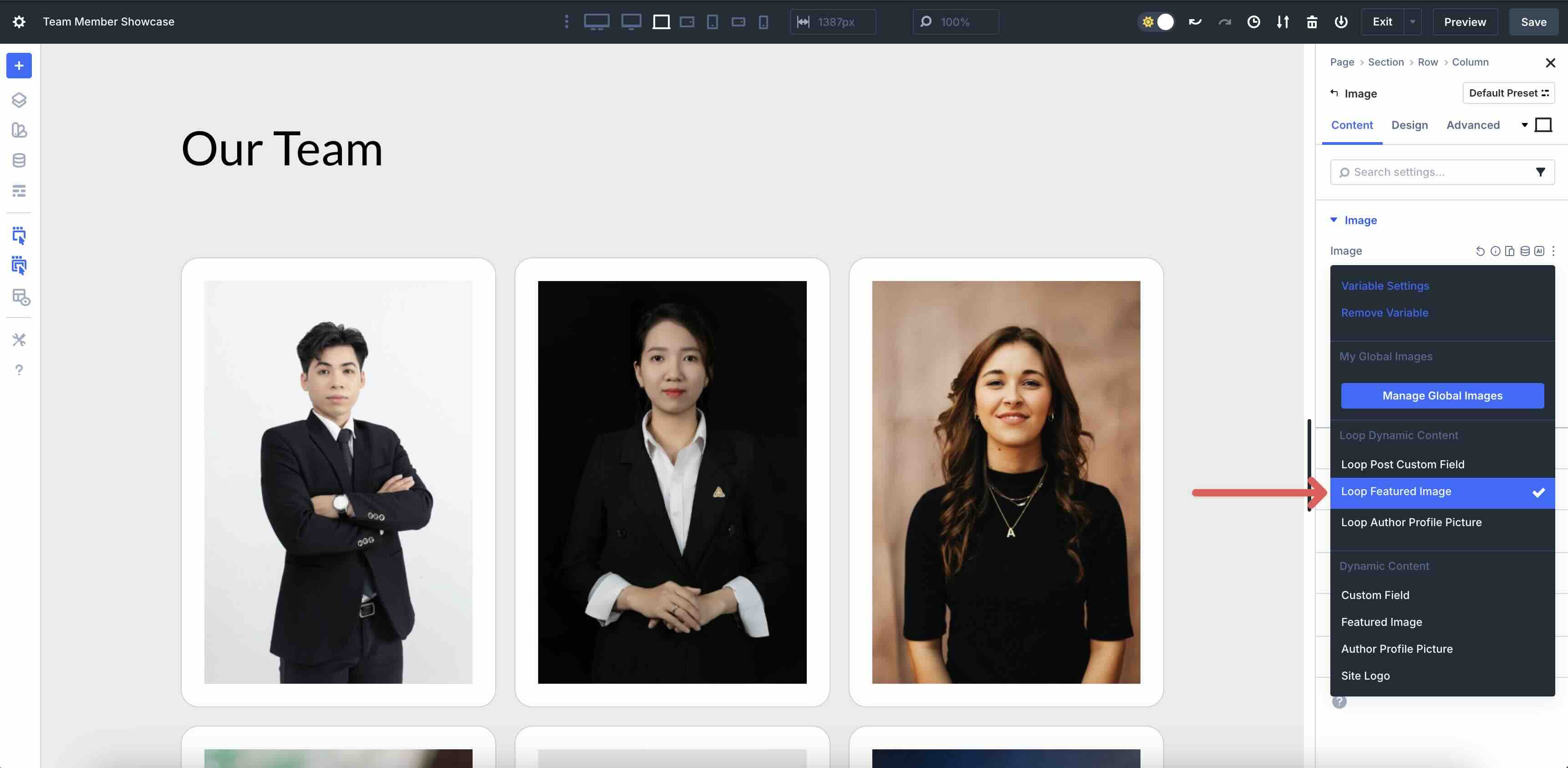
Task: Switch to the Design tab
Action: (x=1410, y=125)
